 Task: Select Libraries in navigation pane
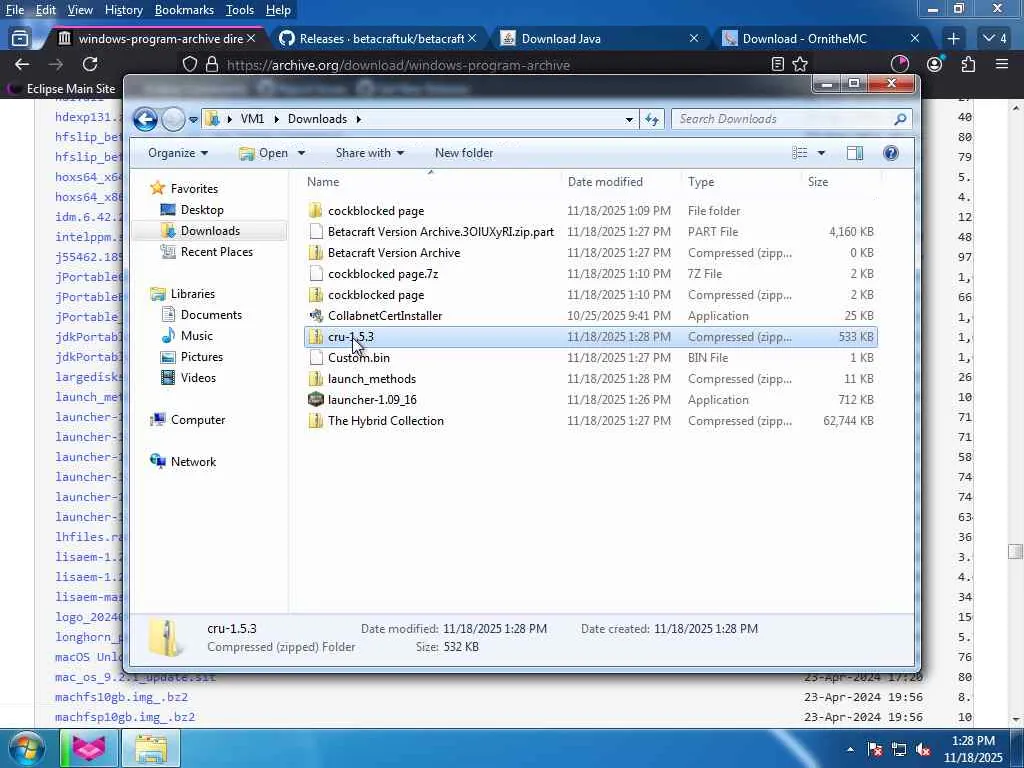[193, 294]
